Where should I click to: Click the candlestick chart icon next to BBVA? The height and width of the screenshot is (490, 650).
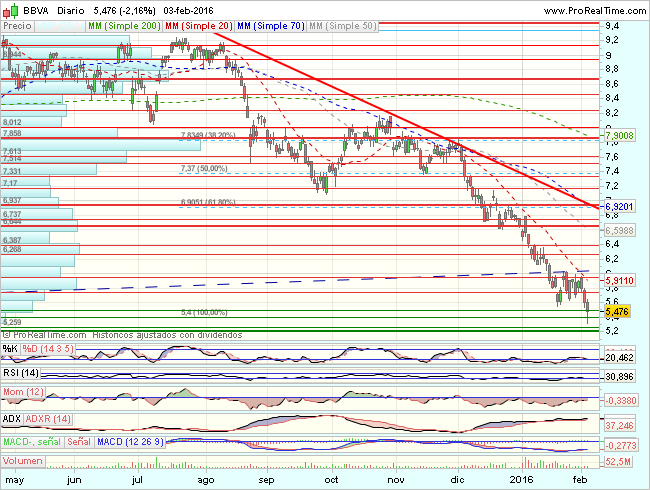point(11,11)
